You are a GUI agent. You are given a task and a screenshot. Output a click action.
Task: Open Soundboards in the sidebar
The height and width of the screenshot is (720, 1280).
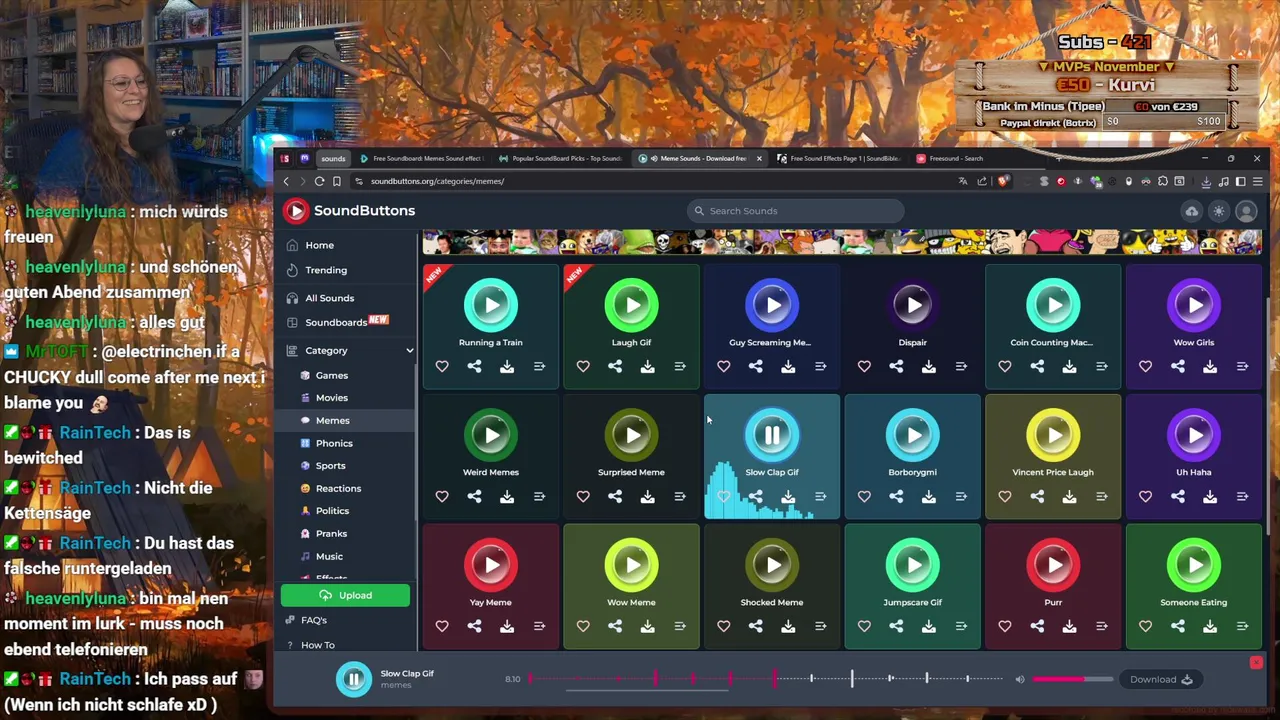tap(336, 322)
